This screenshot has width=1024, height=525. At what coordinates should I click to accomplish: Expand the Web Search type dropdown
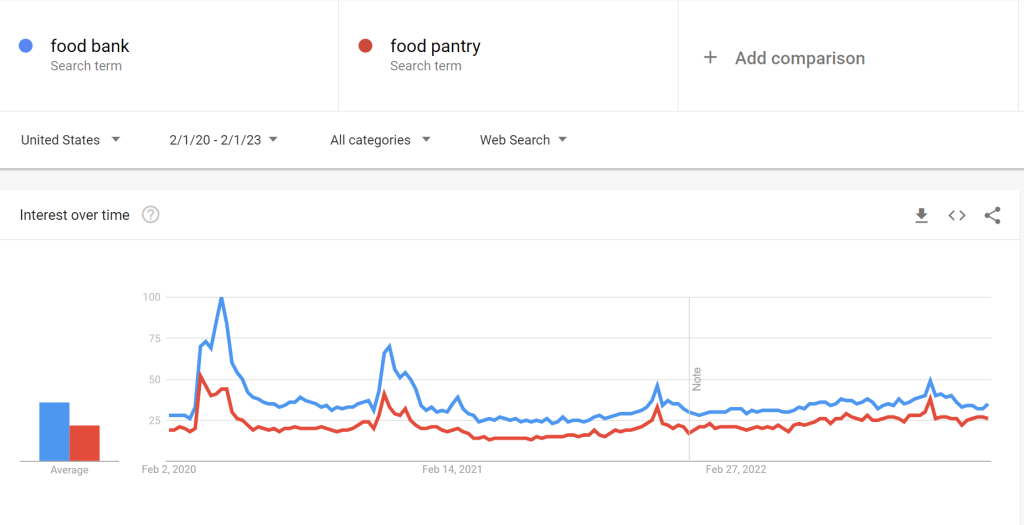pyautogui.click(x=523, y=140)
